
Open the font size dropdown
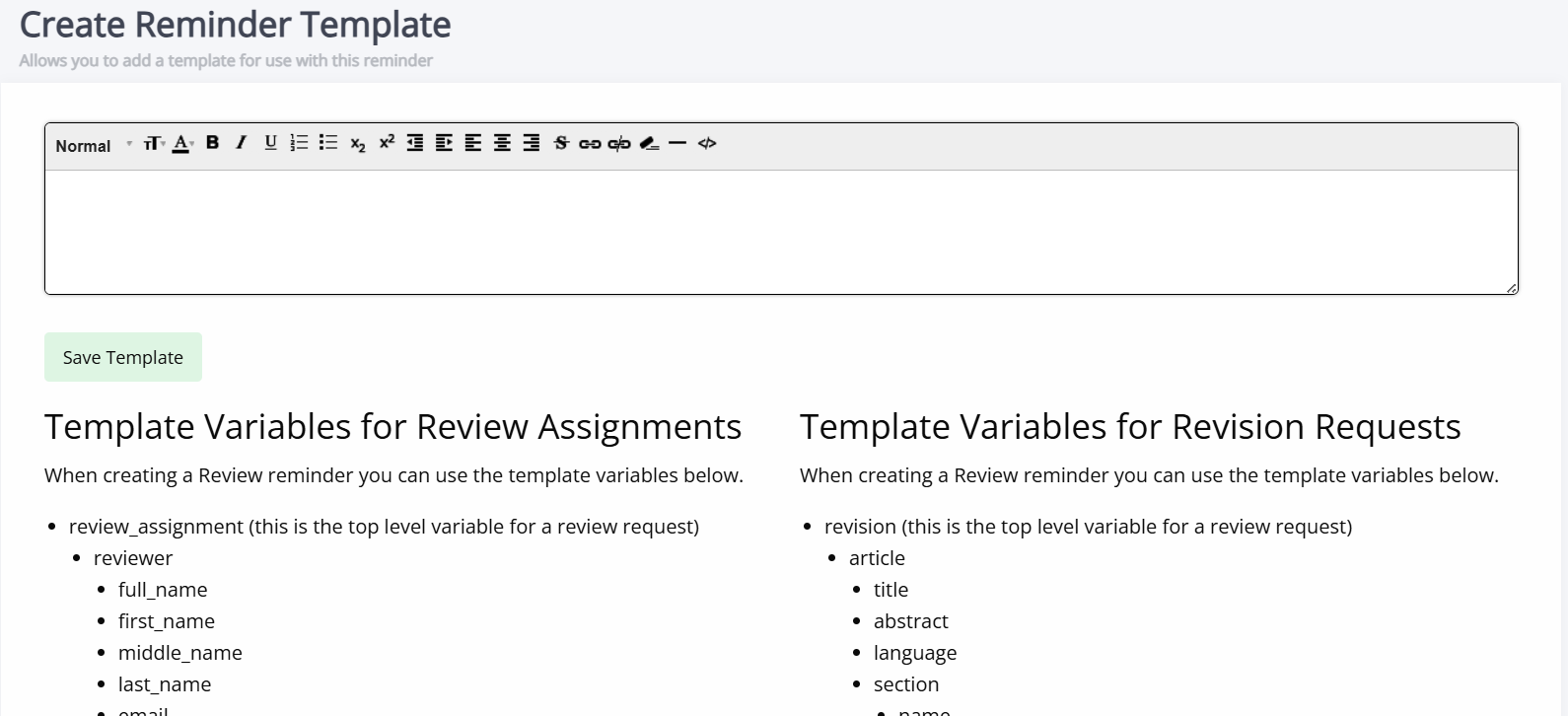[154, 144]
